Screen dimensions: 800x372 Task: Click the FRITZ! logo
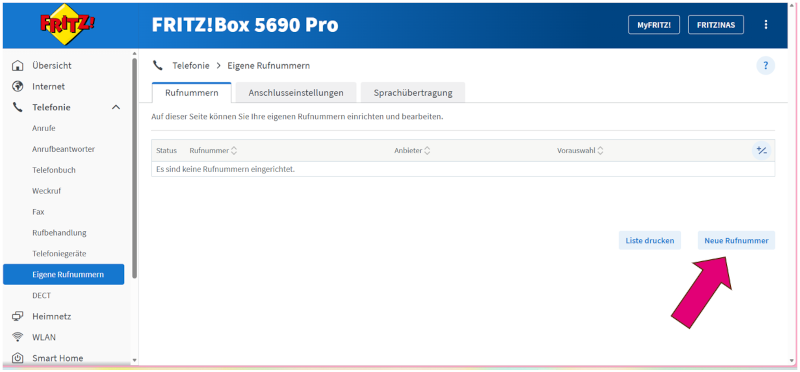pyautogui.click(x=68, y=24)
